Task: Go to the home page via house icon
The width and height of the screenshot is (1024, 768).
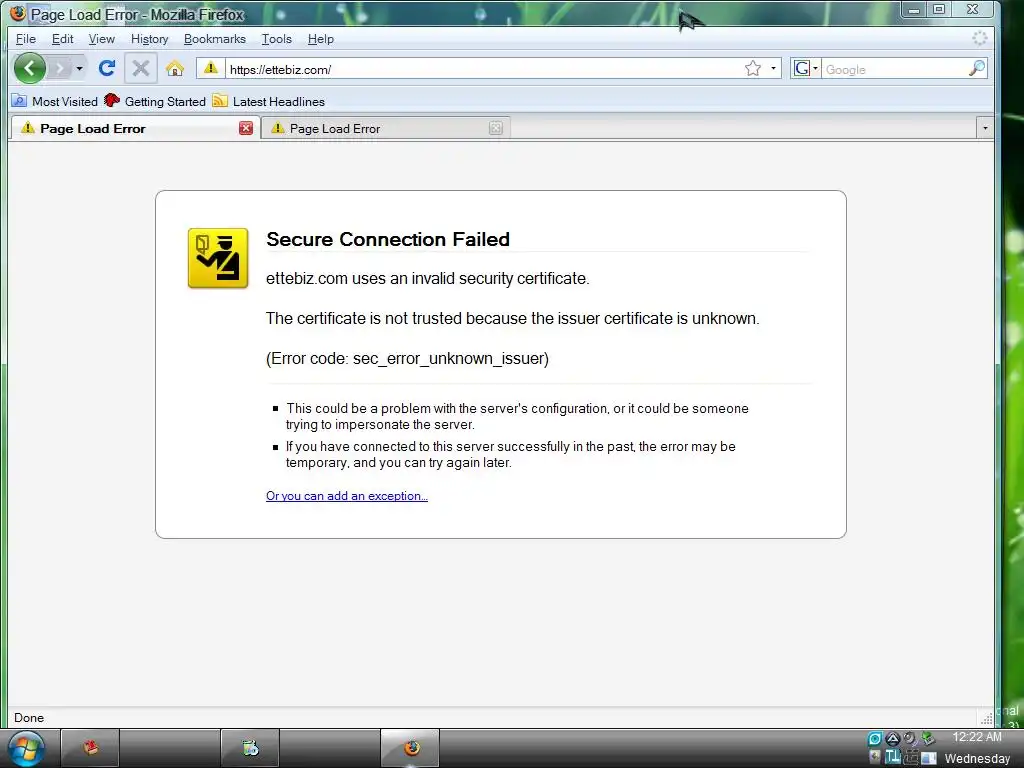Action: 174,68
